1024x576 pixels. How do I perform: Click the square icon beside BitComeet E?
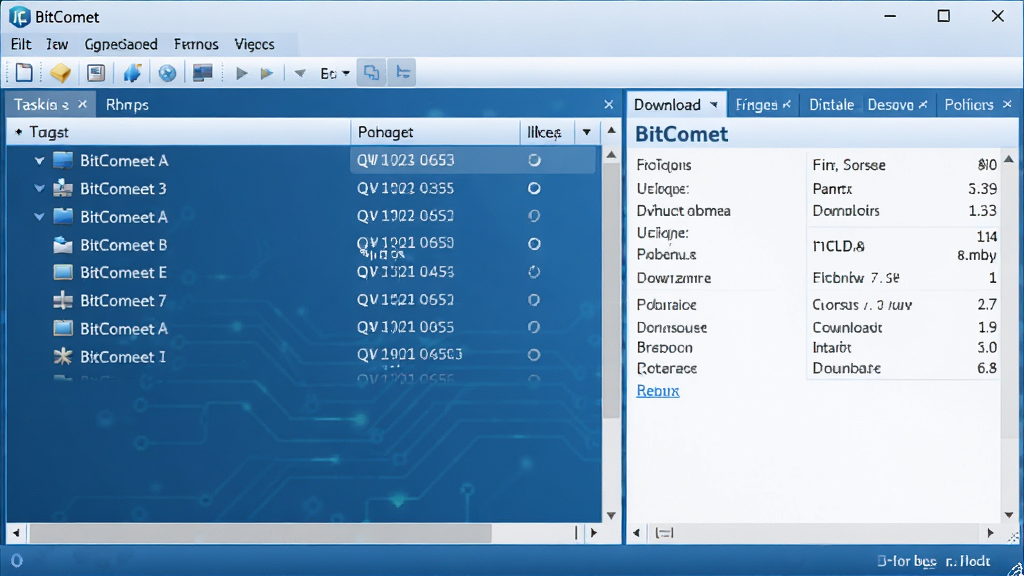pyautogui.click(x=63, y=272)
